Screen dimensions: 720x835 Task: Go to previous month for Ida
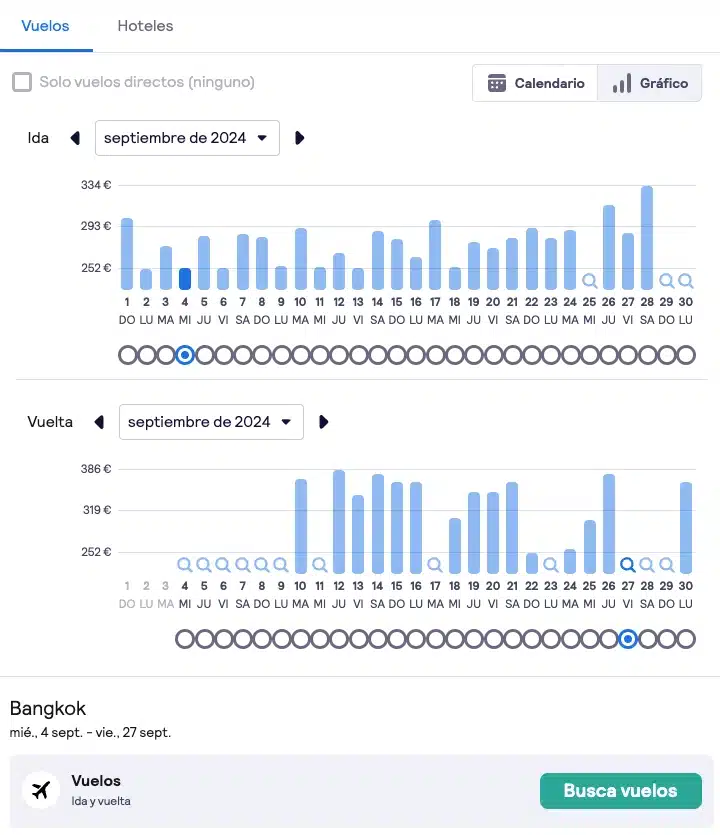coord(75,138)
